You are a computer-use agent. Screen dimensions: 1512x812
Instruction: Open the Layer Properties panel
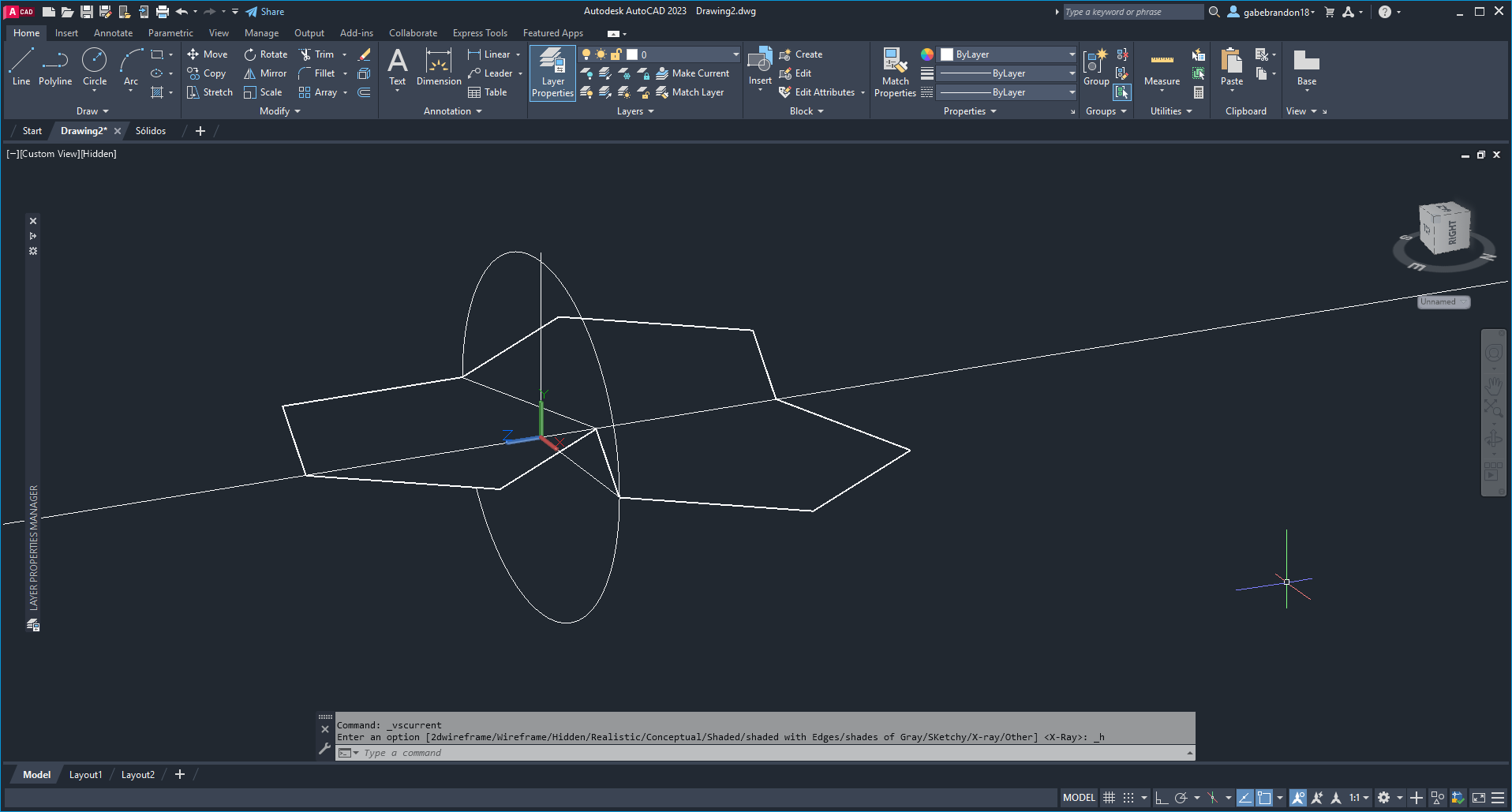tap(552, 73)
